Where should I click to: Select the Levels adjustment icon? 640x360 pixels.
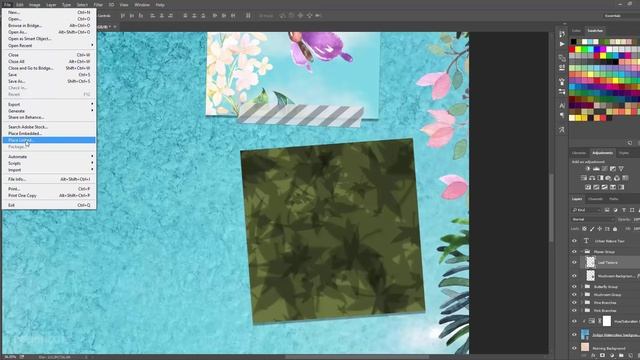tap(596, 169)
